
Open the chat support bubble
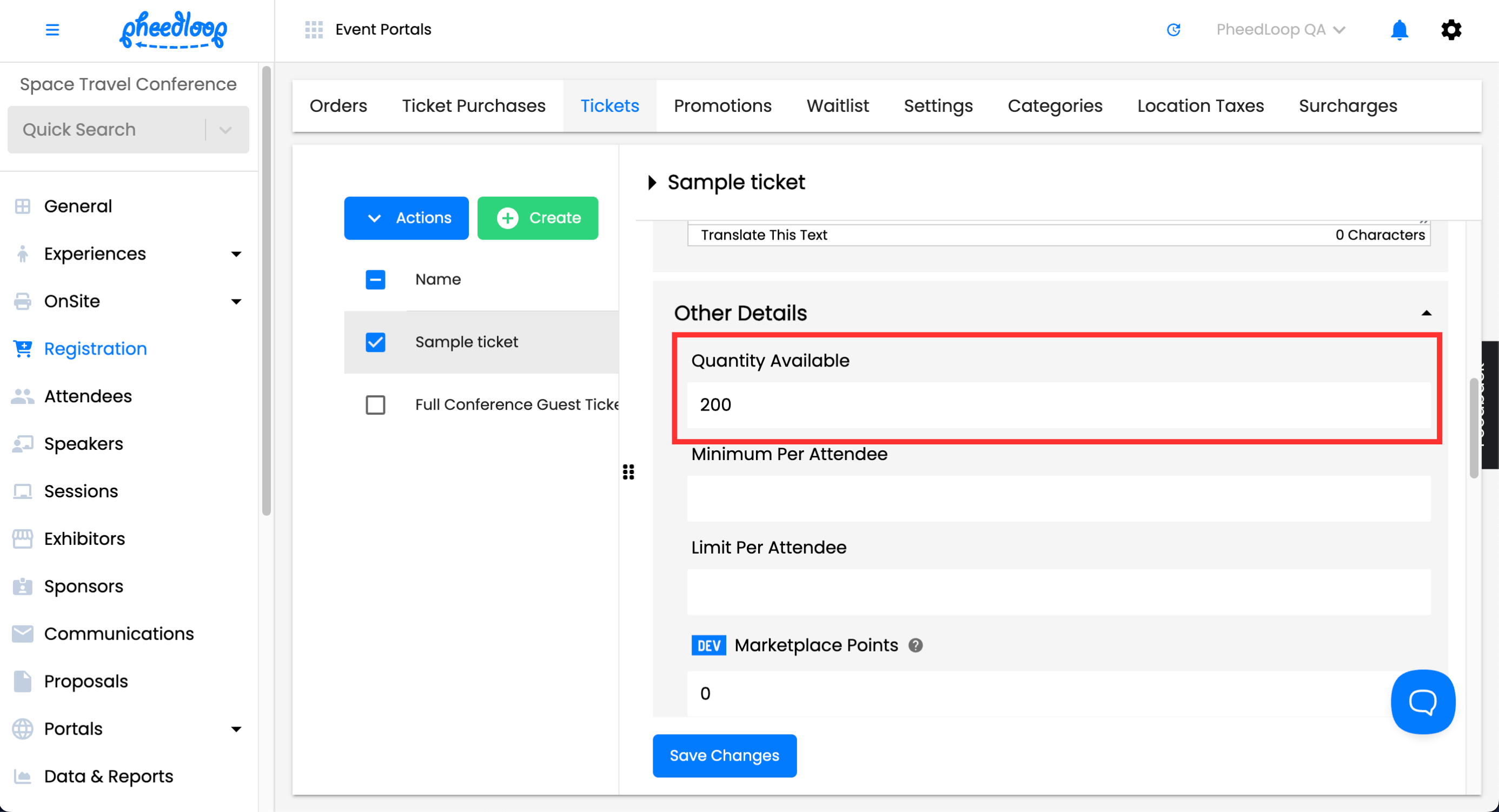[x=1422, y=702]
